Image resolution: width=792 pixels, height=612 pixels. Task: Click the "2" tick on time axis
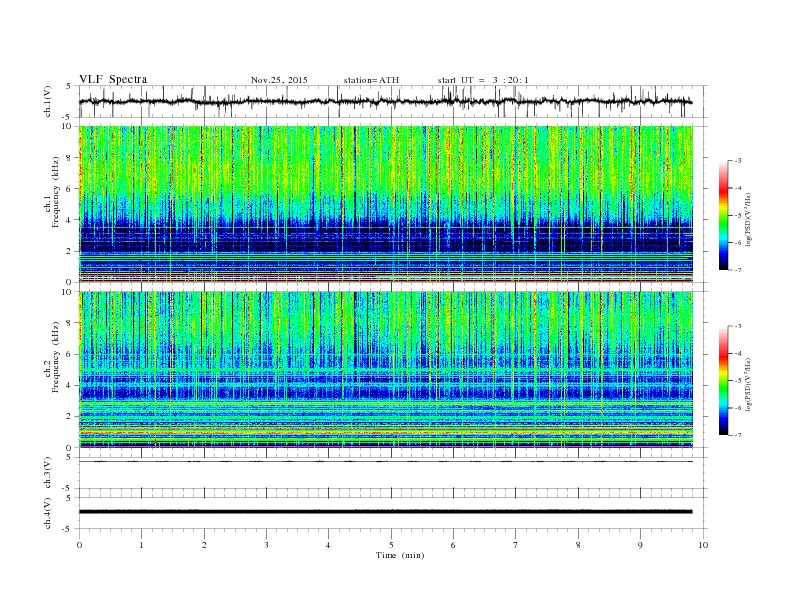[x=204, y=545]
